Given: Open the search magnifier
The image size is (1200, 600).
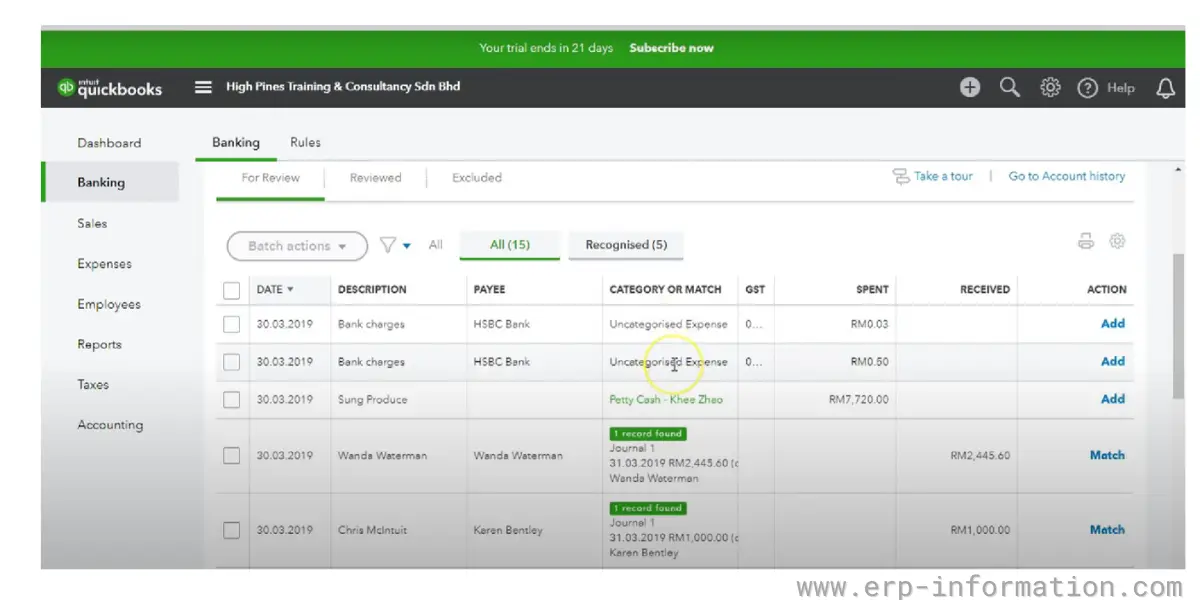Looking at the screenshot, I should pyautogui.click(x=1010, y=88).
